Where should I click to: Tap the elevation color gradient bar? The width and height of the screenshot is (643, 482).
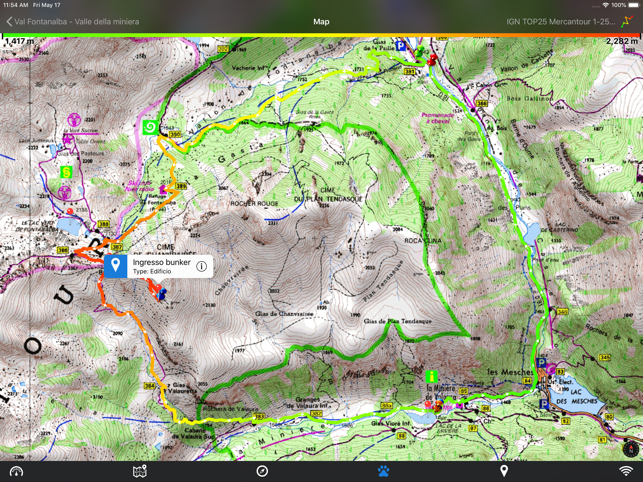(322, 35)
